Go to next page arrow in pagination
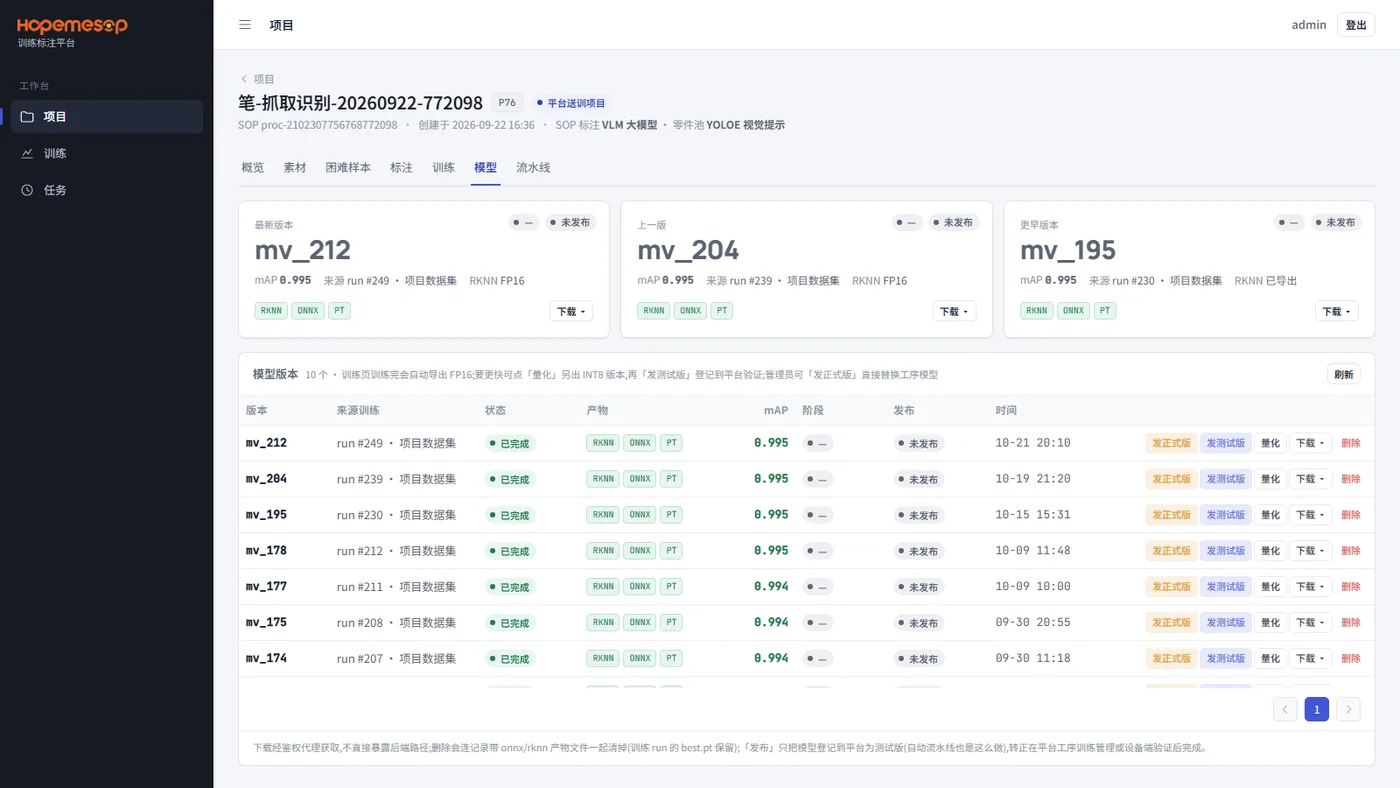Screen dimensions: 1400x788 coord(1348,710)
